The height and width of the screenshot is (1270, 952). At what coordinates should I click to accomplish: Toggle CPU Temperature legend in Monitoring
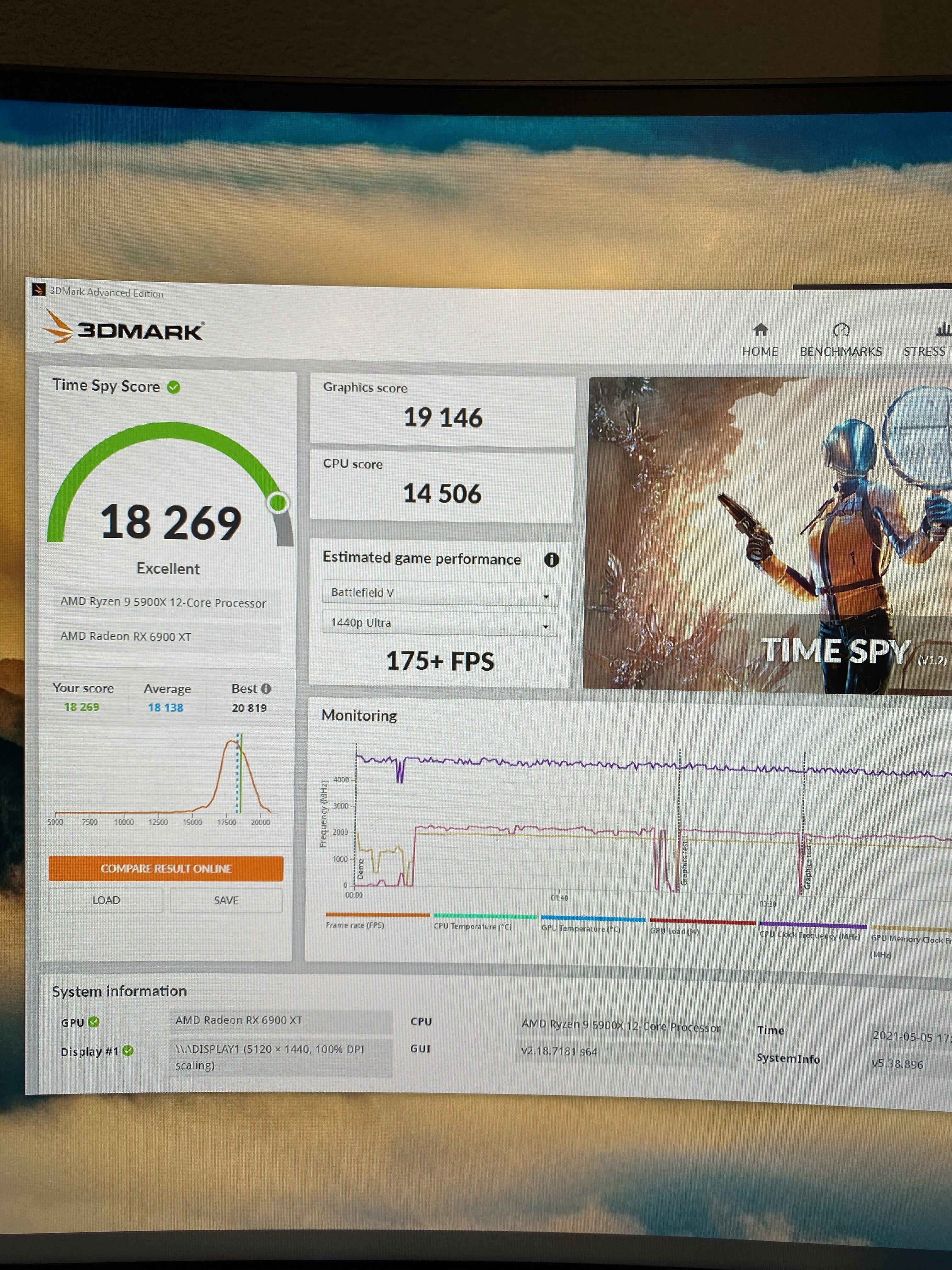485,922
